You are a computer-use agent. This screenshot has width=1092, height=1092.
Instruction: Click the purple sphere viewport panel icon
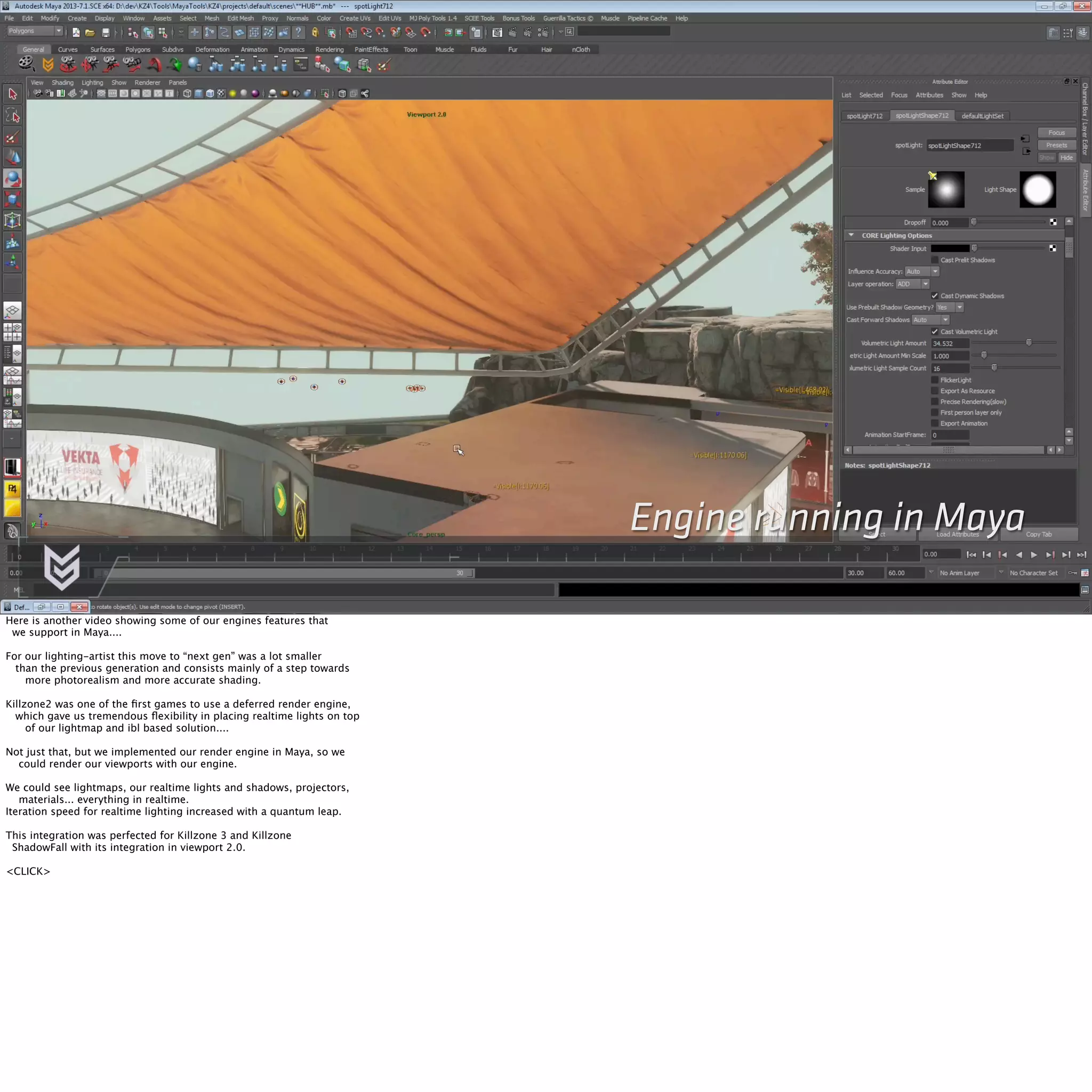255,94
